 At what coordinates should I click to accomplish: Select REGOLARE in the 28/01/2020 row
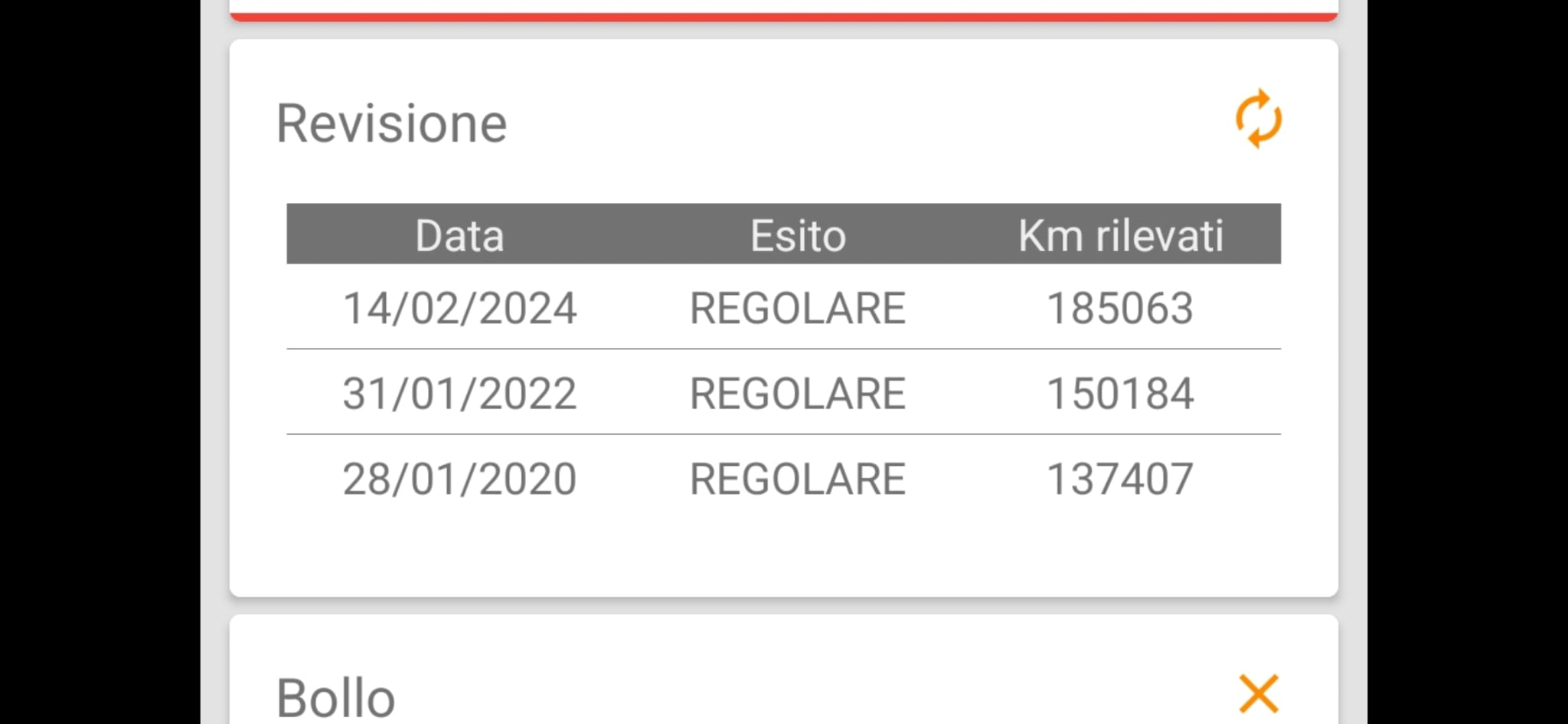click(798, 479)
